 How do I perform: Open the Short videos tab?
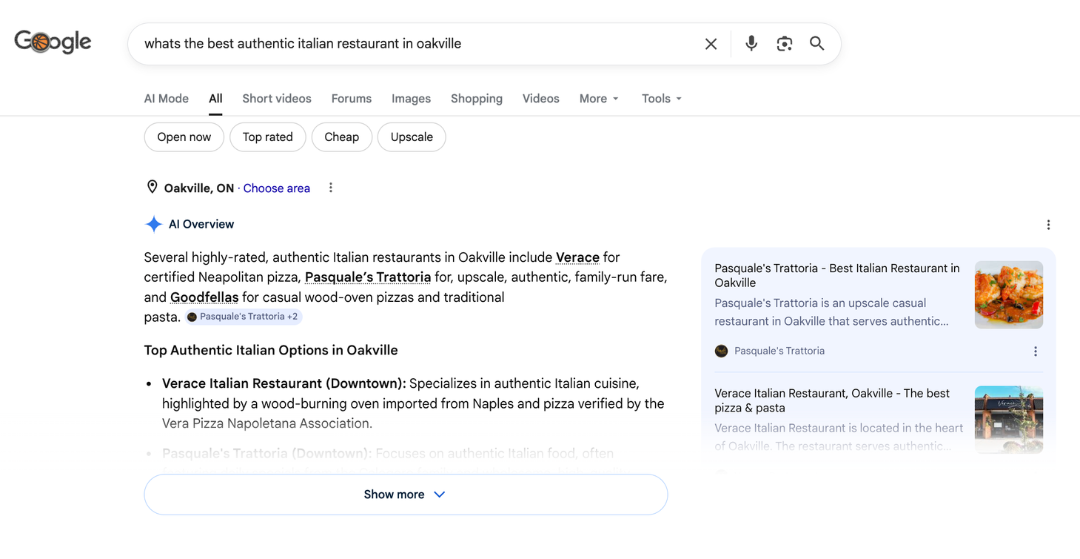pyautogui.click(x=277, y=98)
